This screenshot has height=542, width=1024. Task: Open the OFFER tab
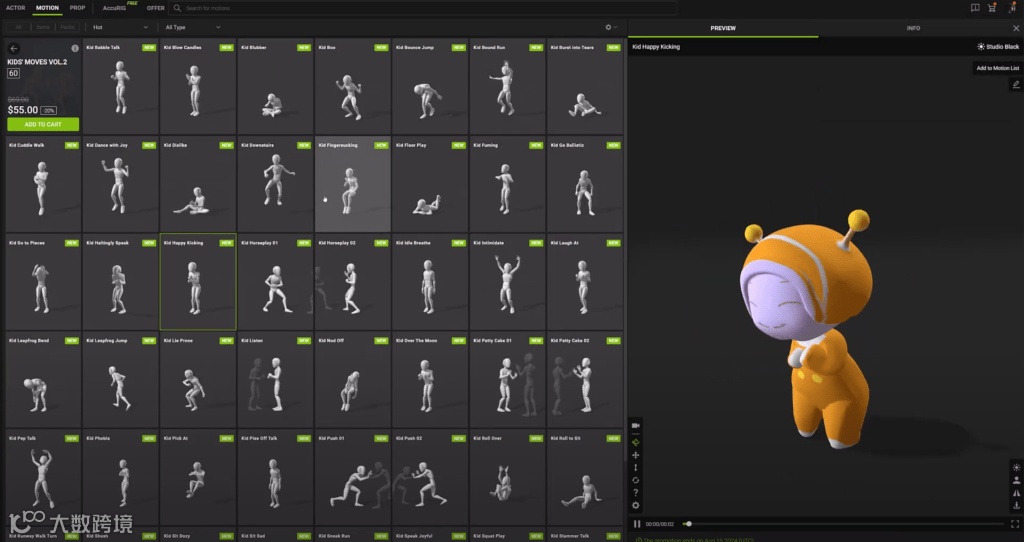pyautogui.click(x=155, y=8)
